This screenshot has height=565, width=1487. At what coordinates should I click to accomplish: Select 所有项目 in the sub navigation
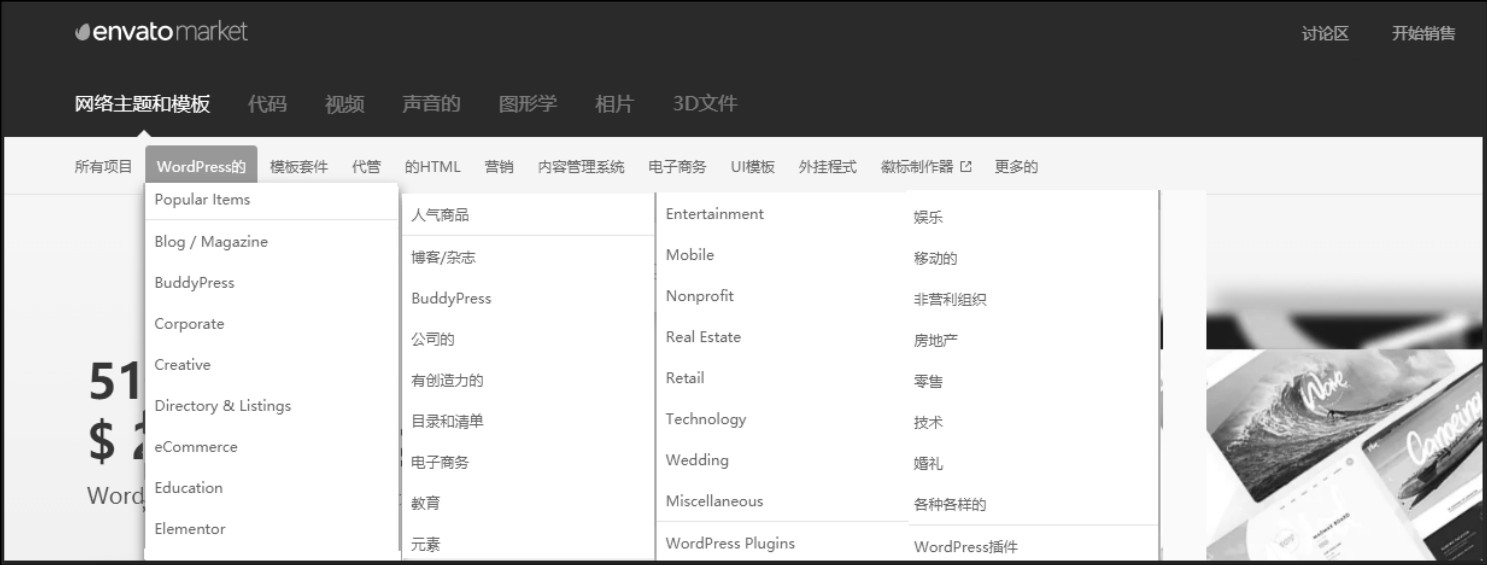click(104, 167)
